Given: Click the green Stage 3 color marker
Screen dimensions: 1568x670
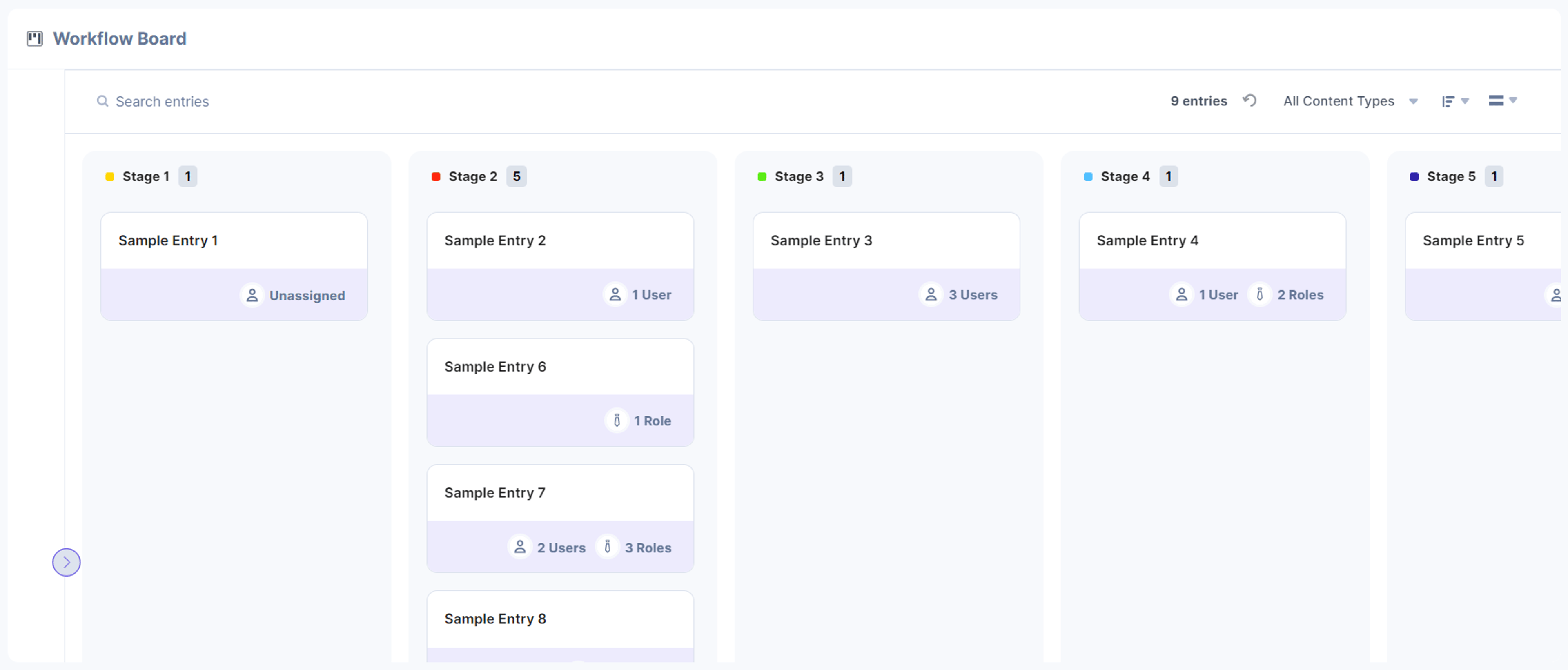Looking at the screenshot, I should coord(762,176).
